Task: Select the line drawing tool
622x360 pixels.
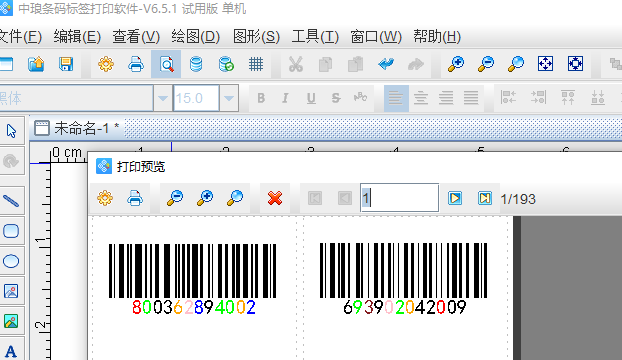Action: [x=11, y=201]
